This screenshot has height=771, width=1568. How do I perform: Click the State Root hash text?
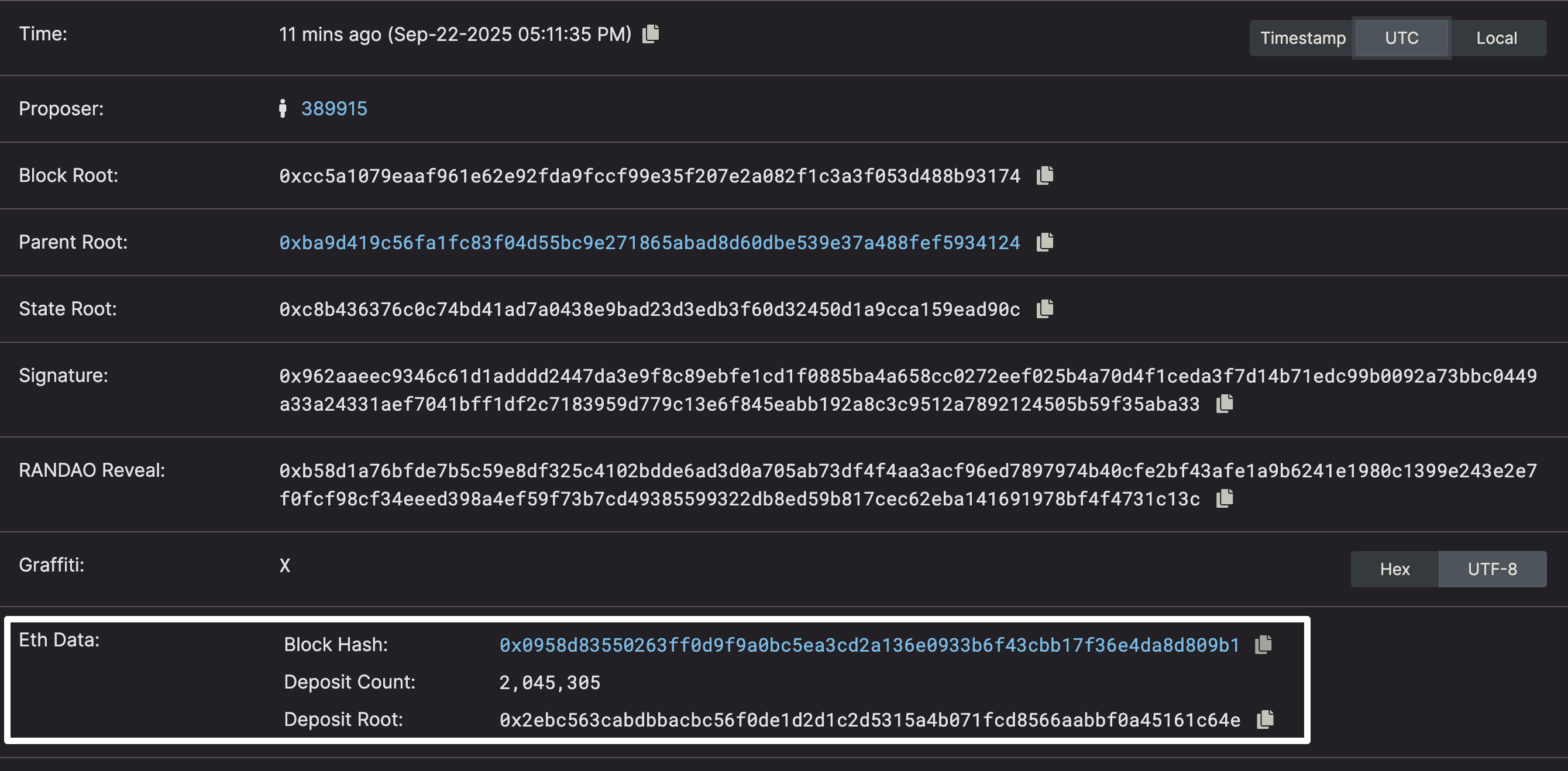(x=649, y=309)
